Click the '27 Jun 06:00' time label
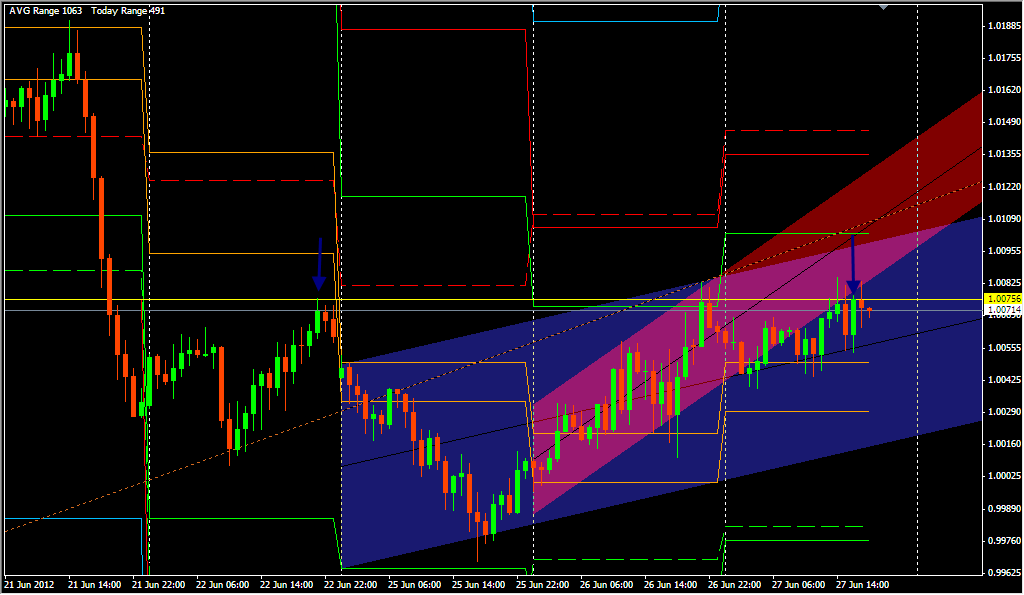The image size is (1024, 595). [799, 585]
